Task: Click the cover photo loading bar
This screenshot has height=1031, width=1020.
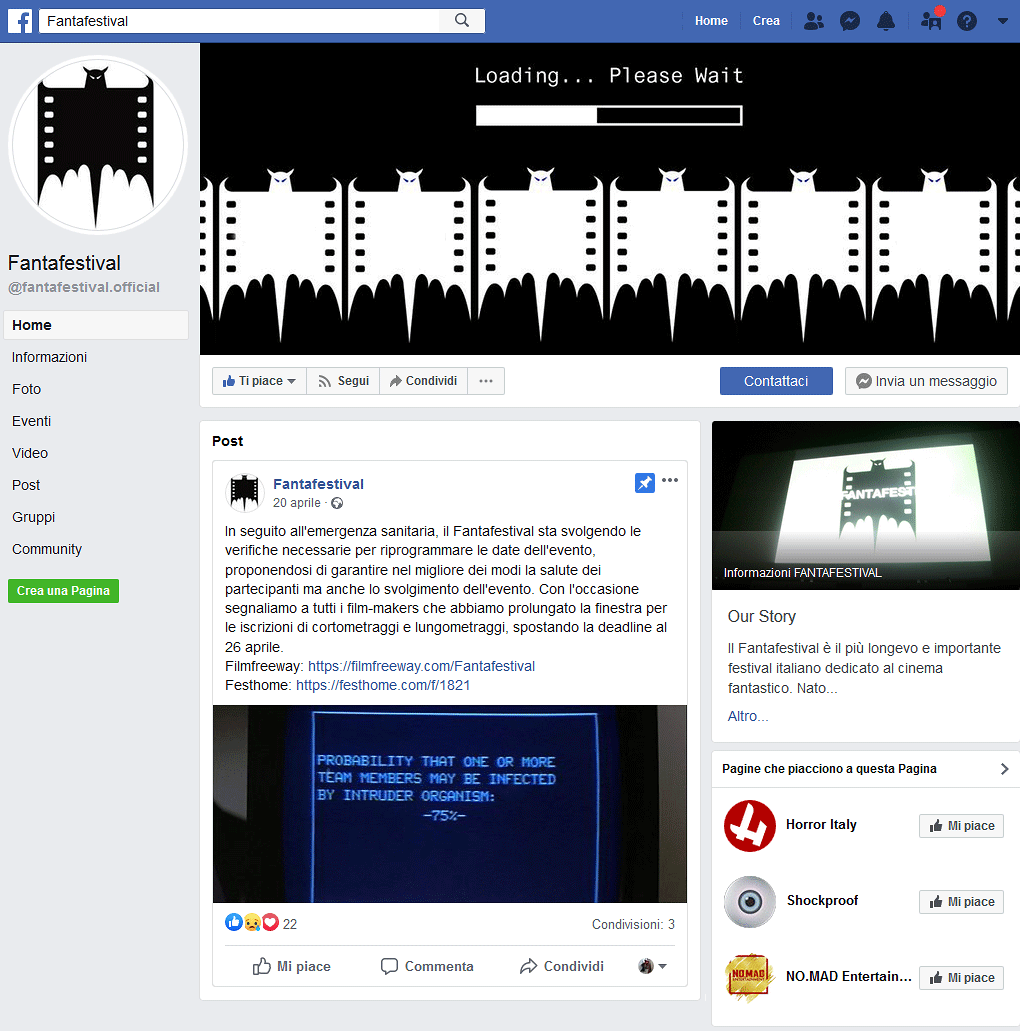Action: pos(609,116)
